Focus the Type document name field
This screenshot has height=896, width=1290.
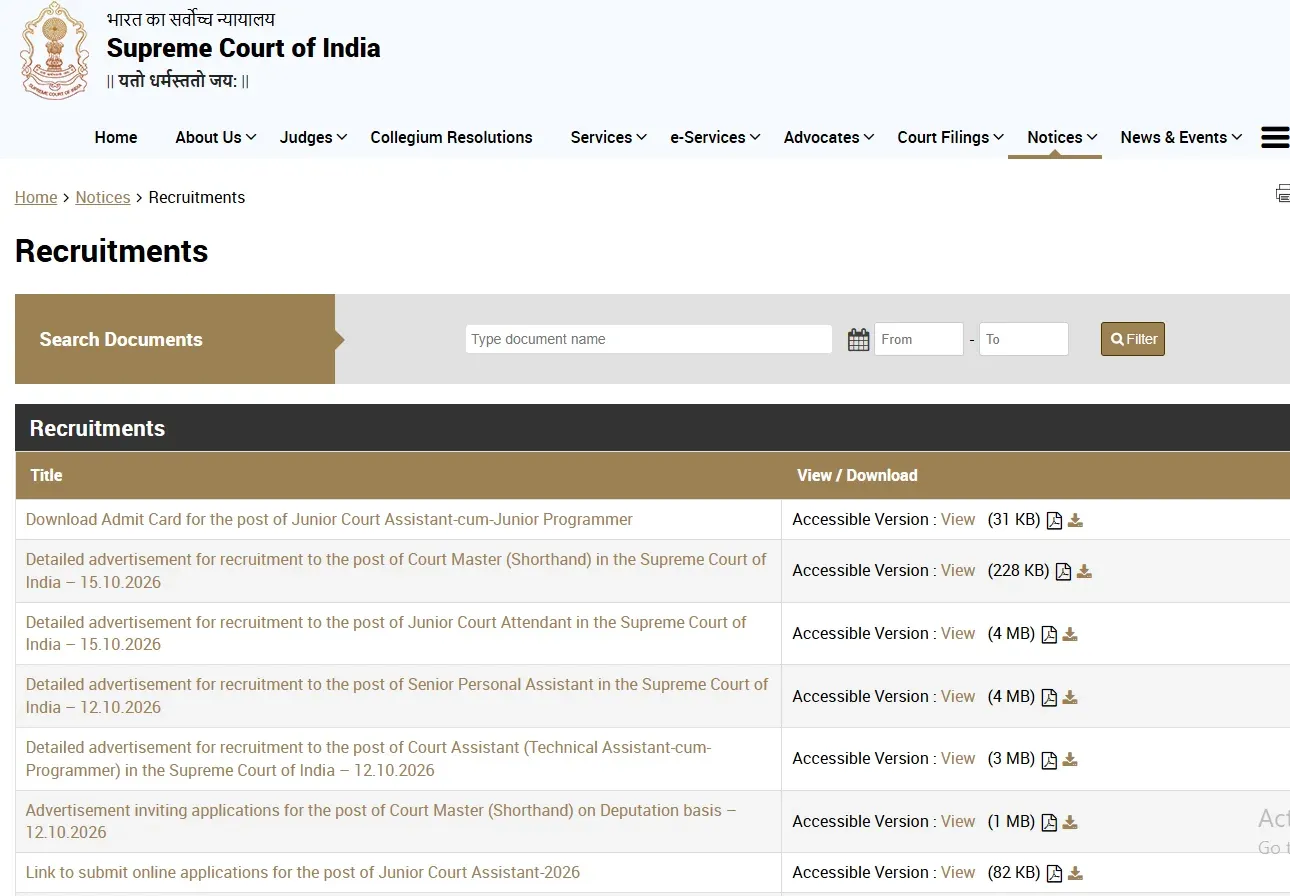648,339
